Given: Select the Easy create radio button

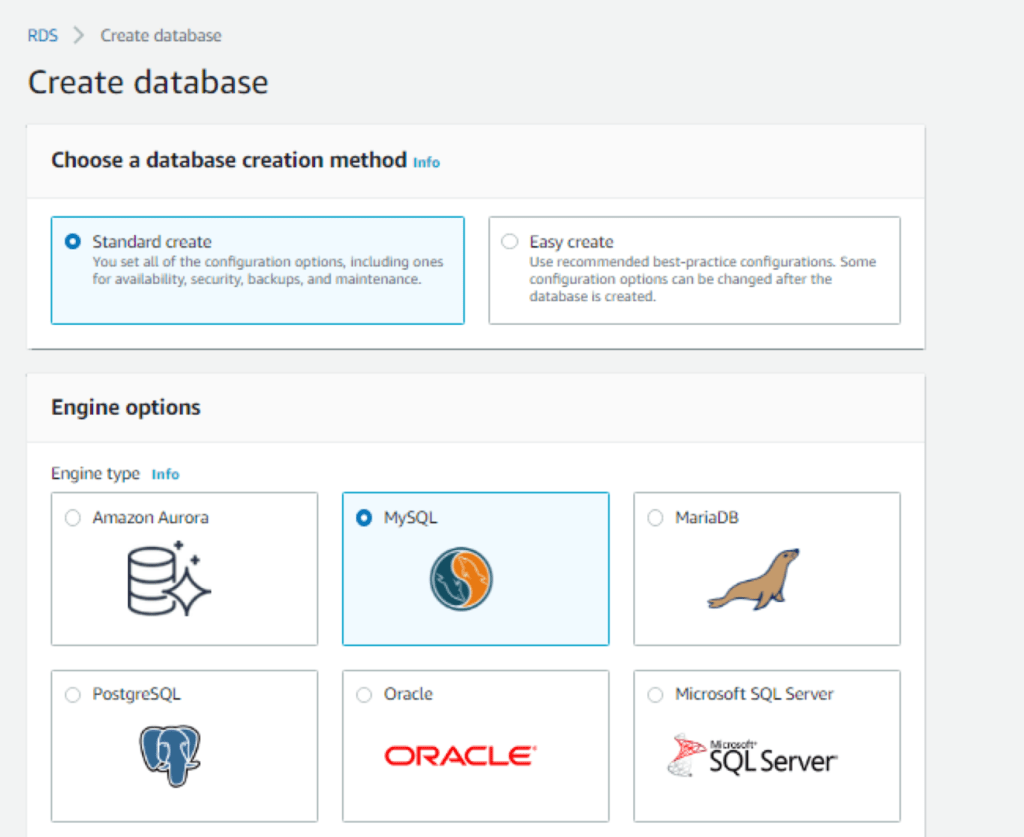Looking at the screenshot, I should point(510,241).
